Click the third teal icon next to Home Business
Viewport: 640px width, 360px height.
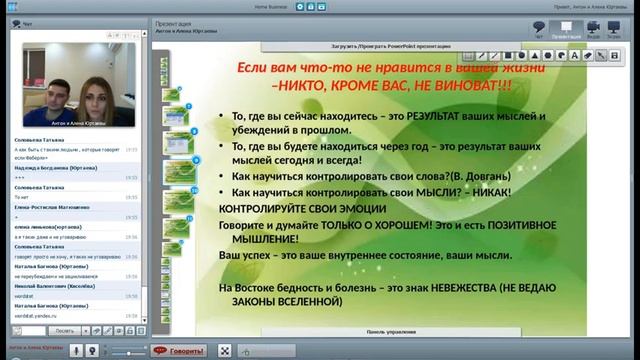click(322, 7)
